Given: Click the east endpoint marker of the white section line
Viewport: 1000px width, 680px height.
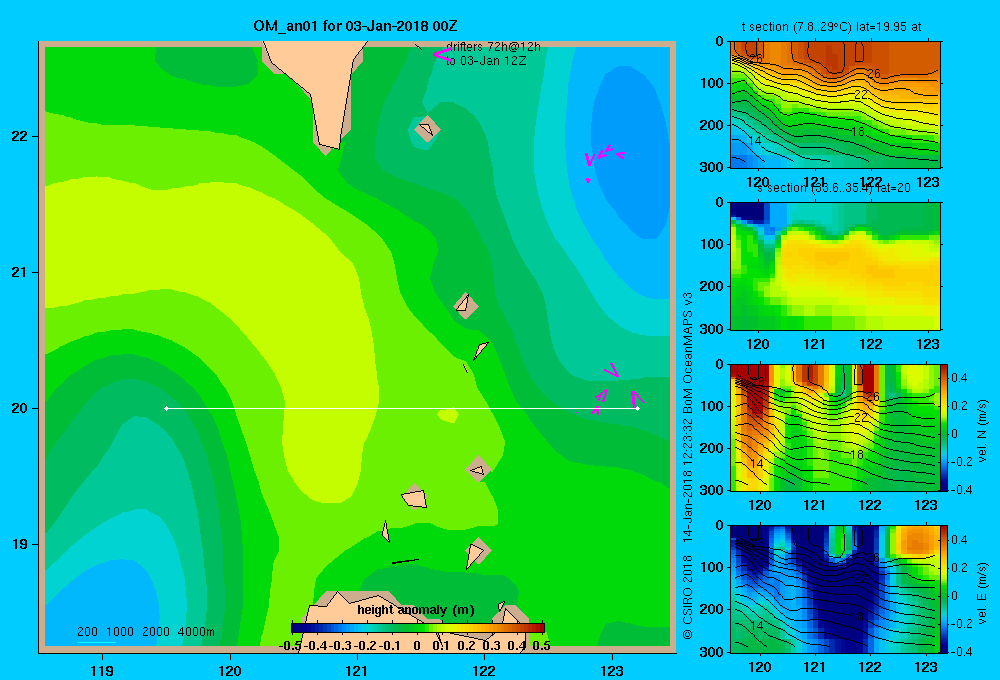Looking at the screenshot, I should (637, 408).
